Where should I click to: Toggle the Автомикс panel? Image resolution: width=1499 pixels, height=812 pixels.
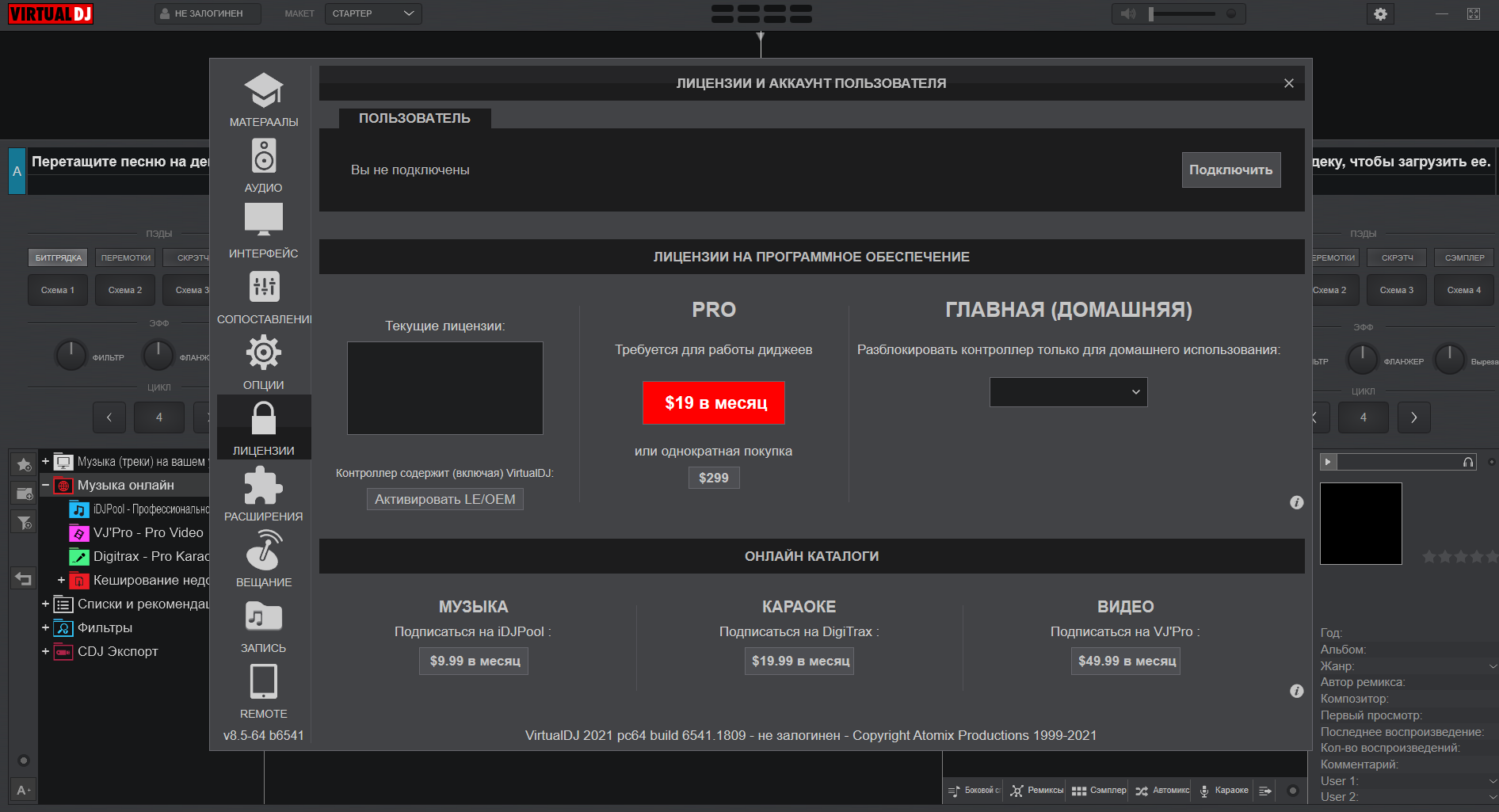click(1161, 791)
